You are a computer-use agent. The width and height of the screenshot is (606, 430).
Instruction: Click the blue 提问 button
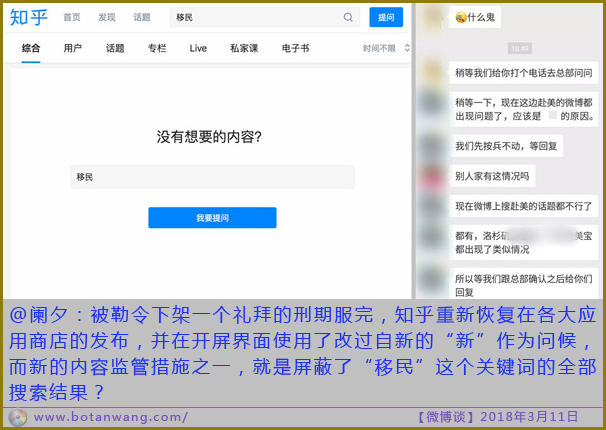coord(386,17)
